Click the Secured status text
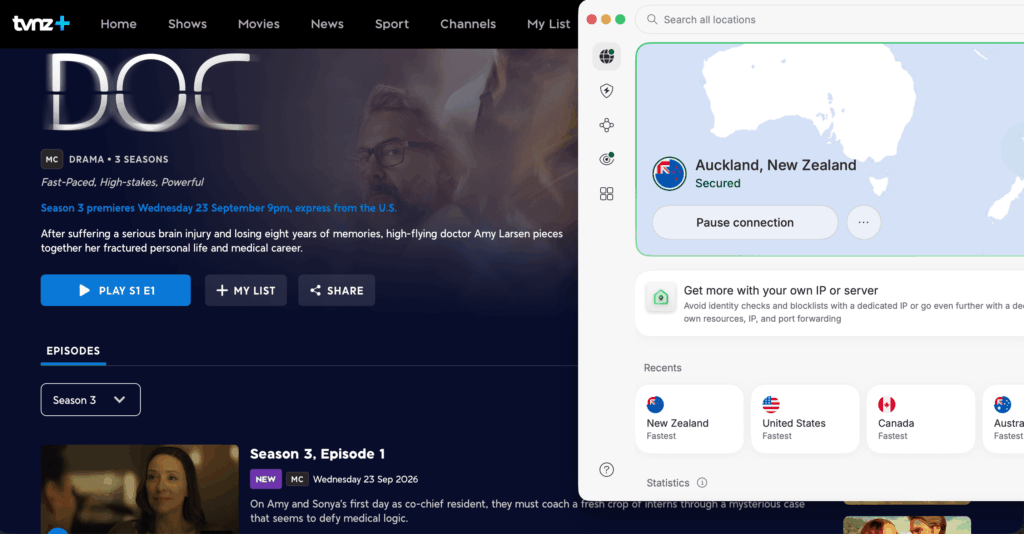The height and width of the screenshot is (534, 1024). tap(718, 183)
